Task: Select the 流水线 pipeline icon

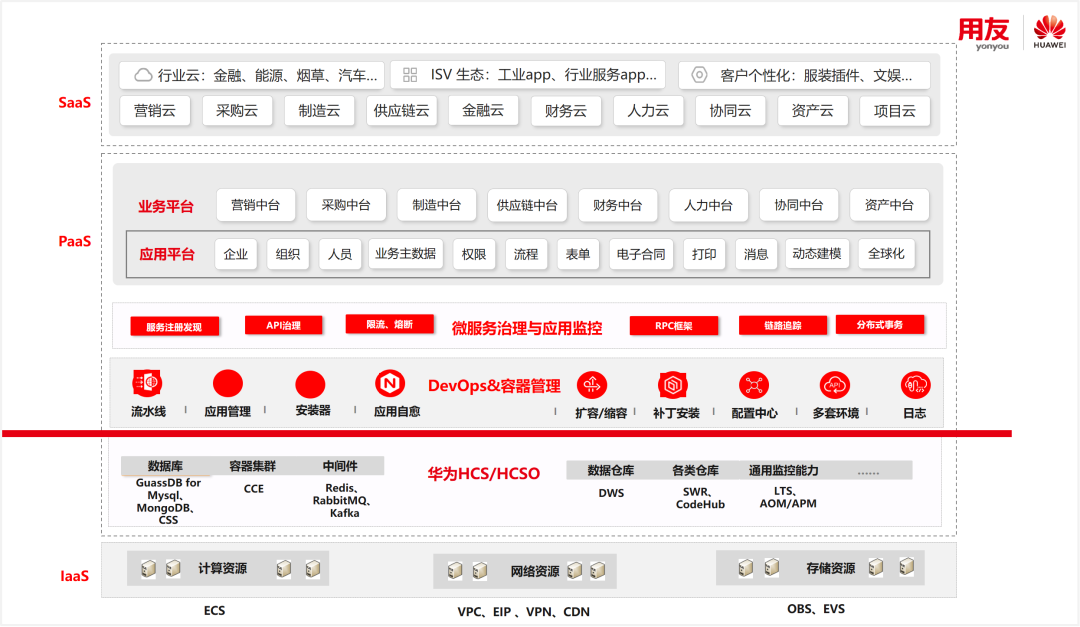Action: click(x=147, y=382)
